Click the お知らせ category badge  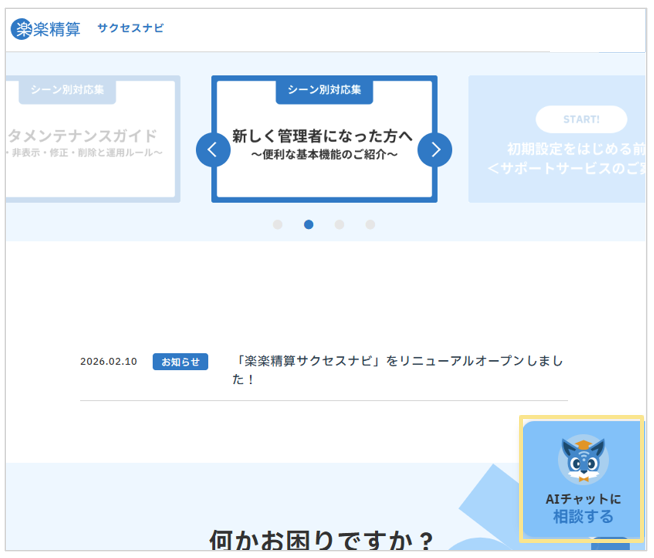[180, 362]
